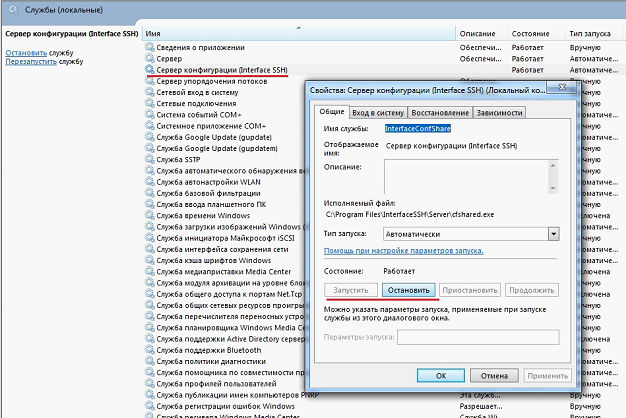
Task: Click the Сетевые подключения service icon
Action: pos(149,103)
